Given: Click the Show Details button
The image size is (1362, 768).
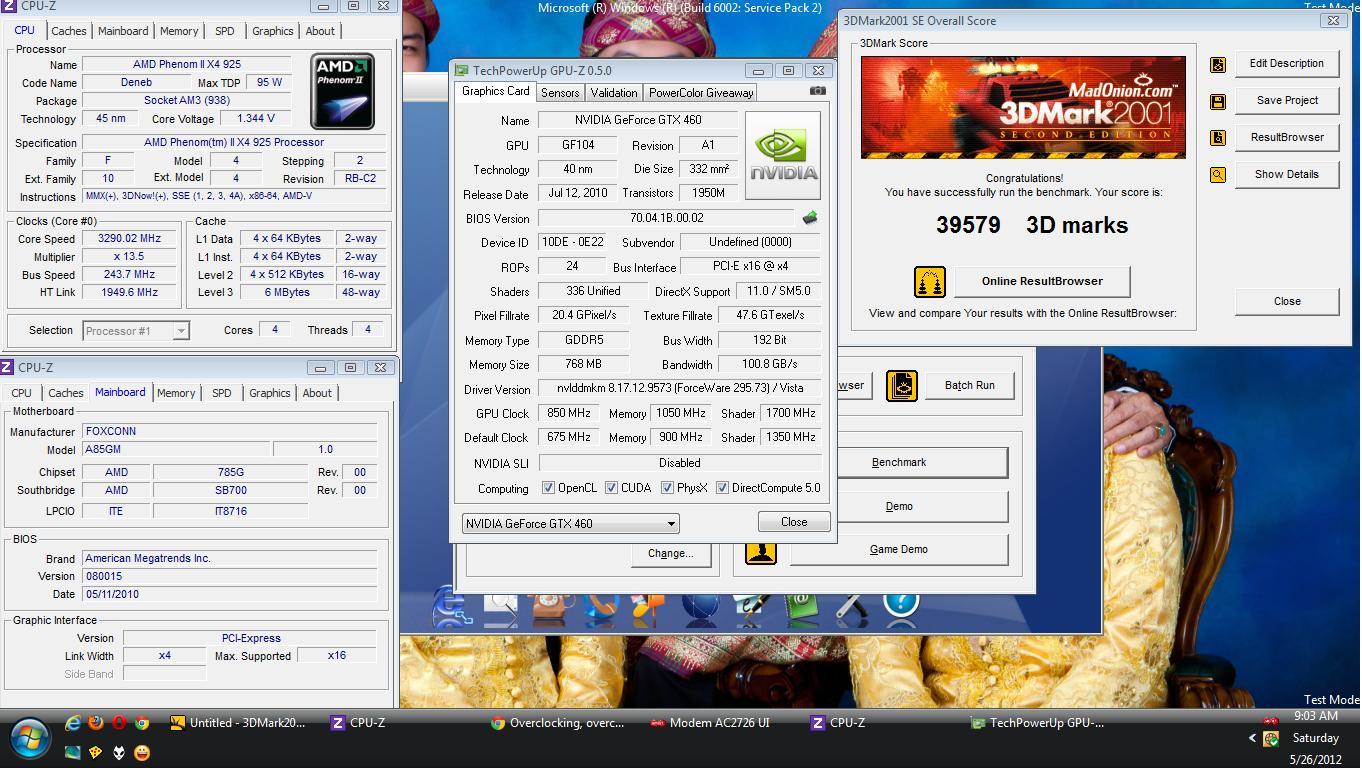Looking at the screenshot, I should (1287, 174).
